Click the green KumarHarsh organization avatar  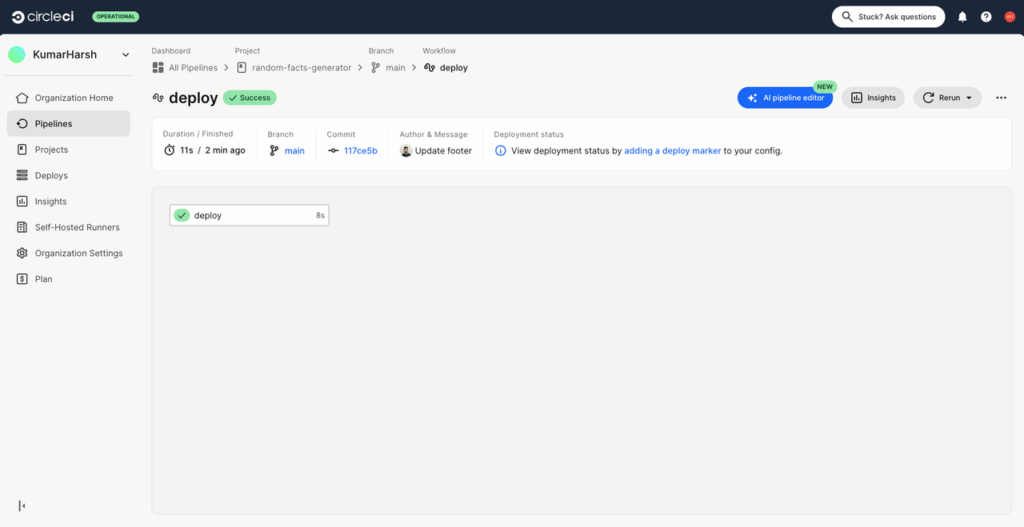(17, 55)
